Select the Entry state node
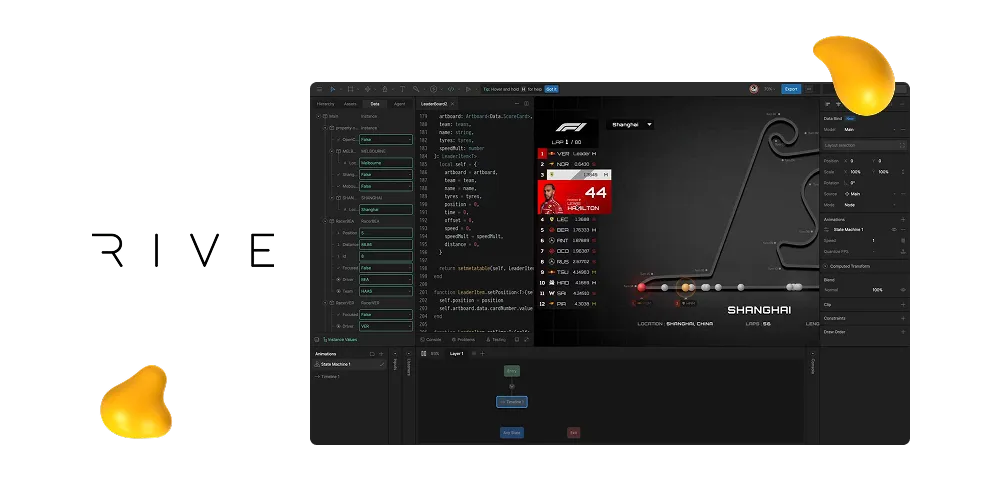The width and height of the screenshot is (1000, 500). 511,371
